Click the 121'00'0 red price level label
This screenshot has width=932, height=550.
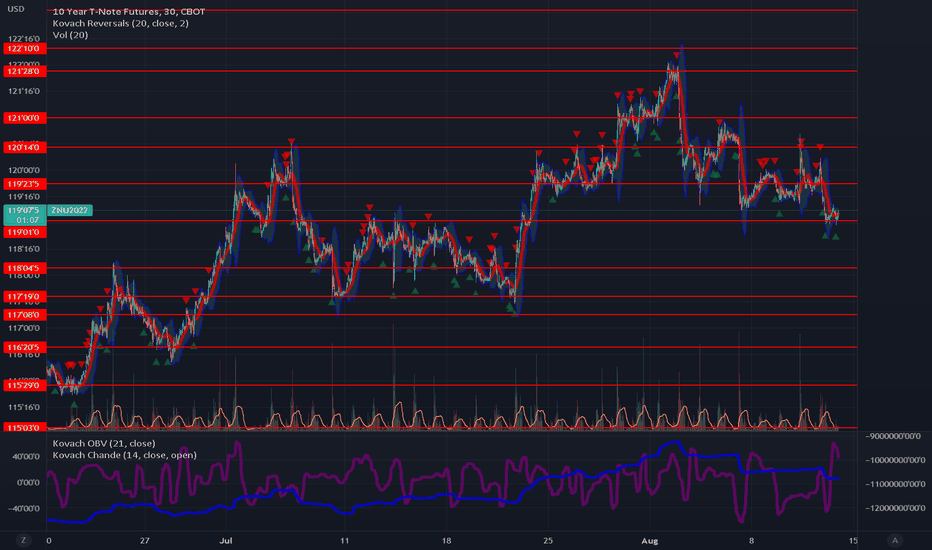click(24, 118)
